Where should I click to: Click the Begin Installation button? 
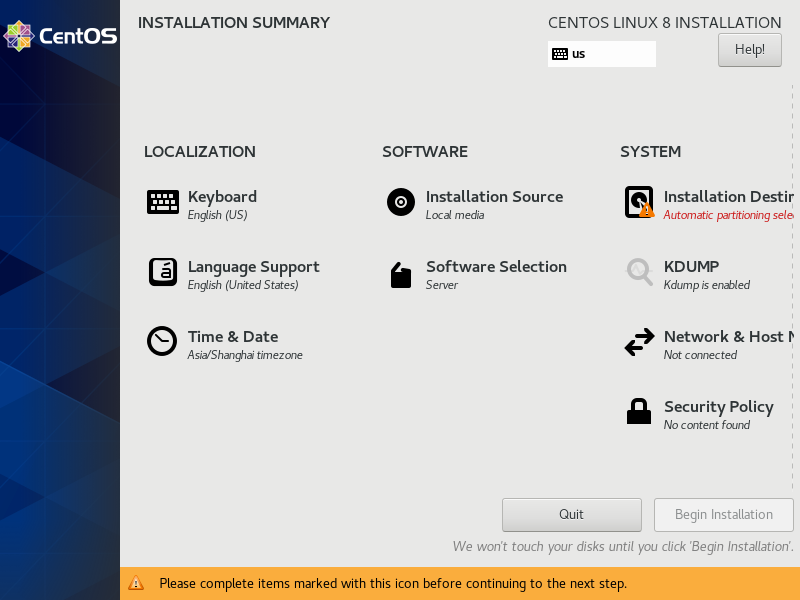click(x=723, y=514)
